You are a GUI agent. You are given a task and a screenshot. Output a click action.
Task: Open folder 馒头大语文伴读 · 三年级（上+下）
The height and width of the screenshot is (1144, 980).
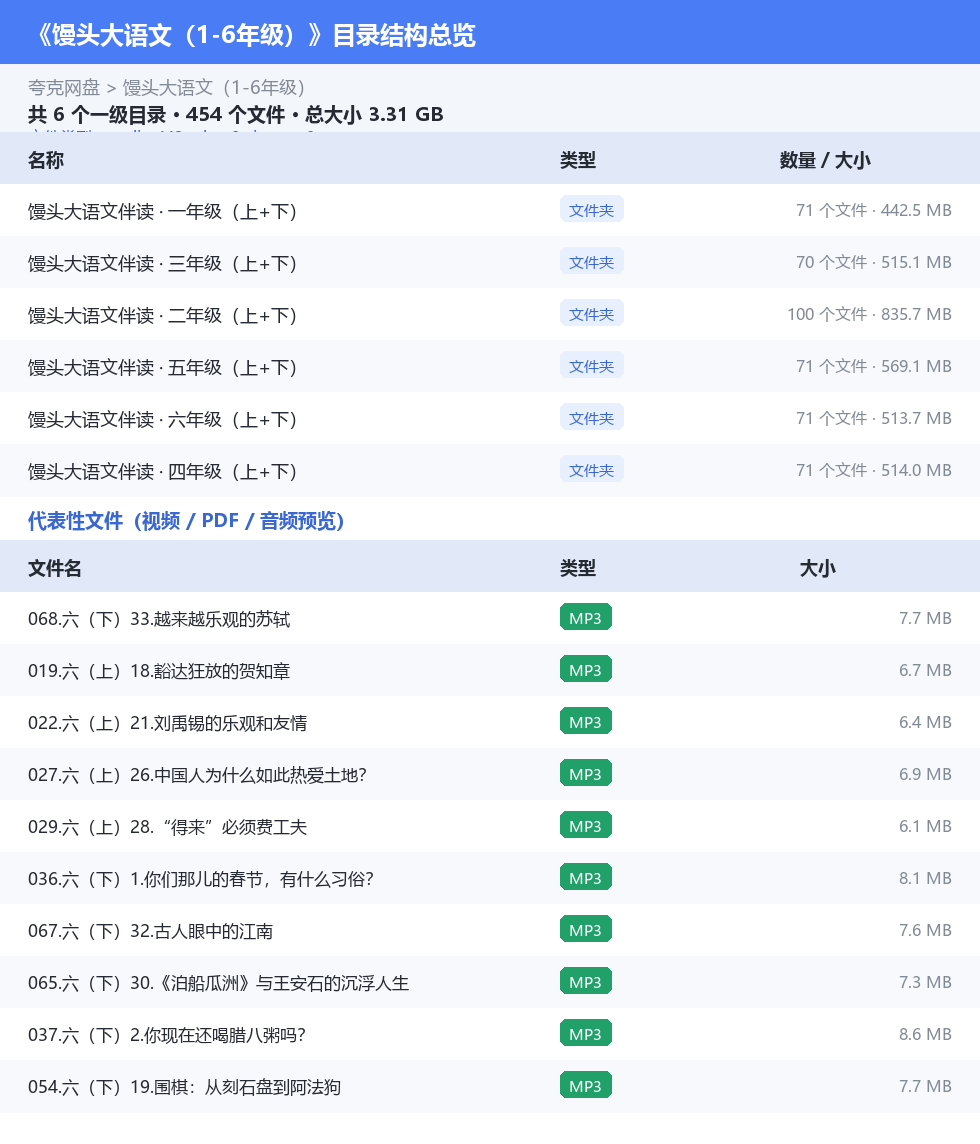pos(162,263)
